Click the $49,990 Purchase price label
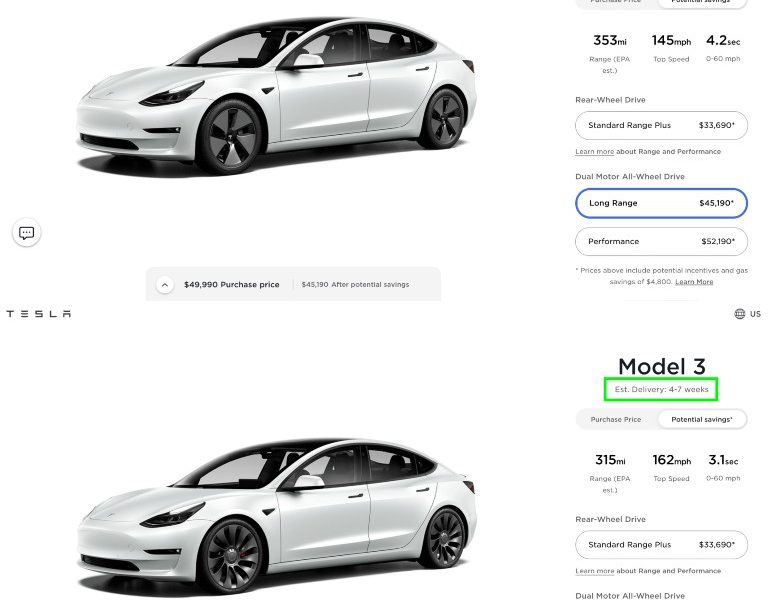772x600 pixels. tap(231, 284)
